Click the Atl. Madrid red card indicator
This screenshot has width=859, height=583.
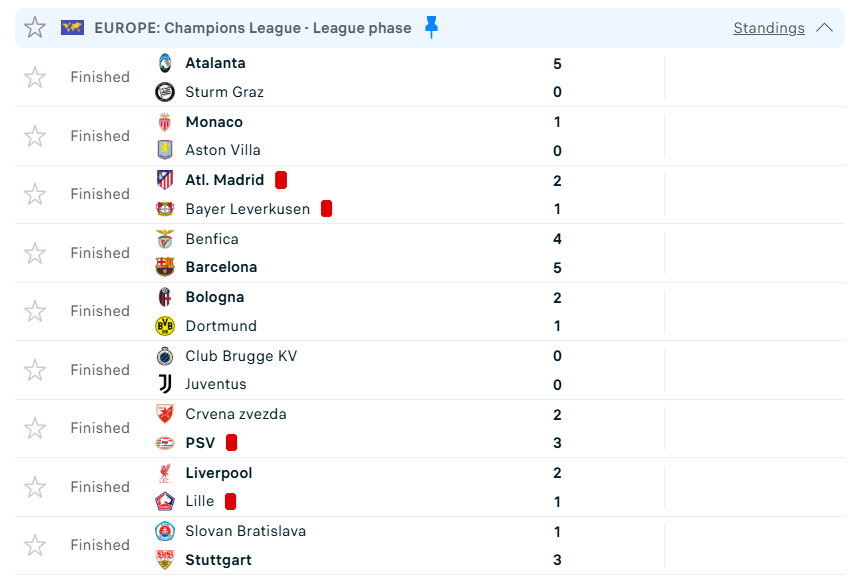tap(281, 180)
